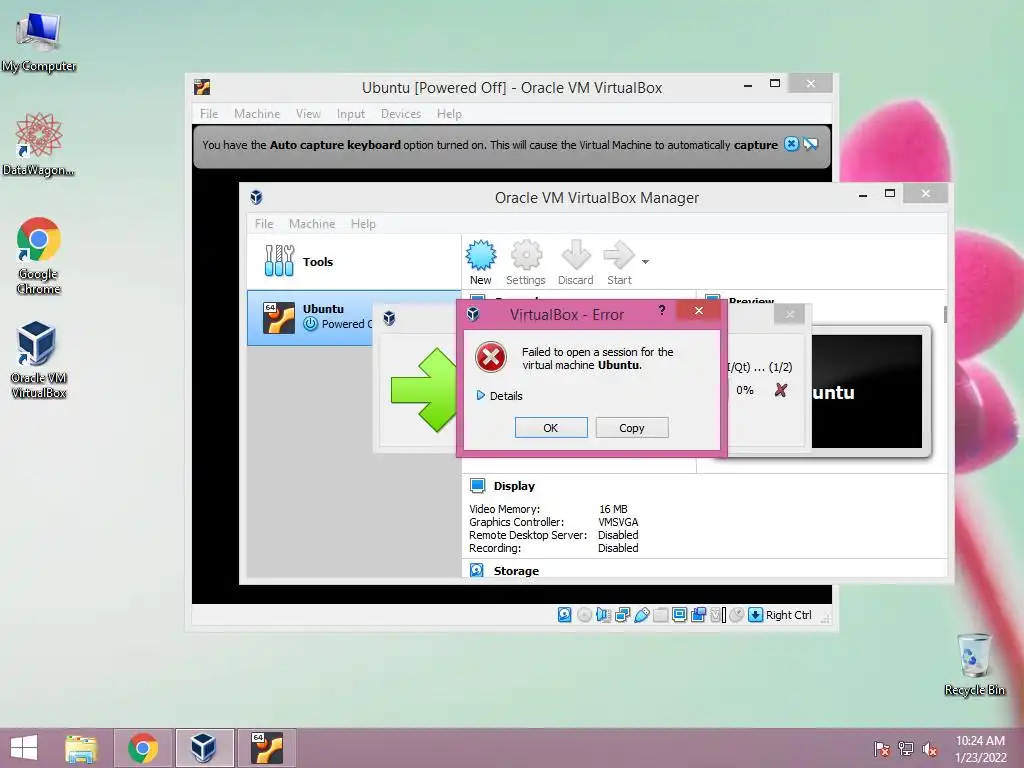1024x768 pixels.
Task: Click the help question mark in the error dialog
Action: pyautogui.click(x=662, y=310)
